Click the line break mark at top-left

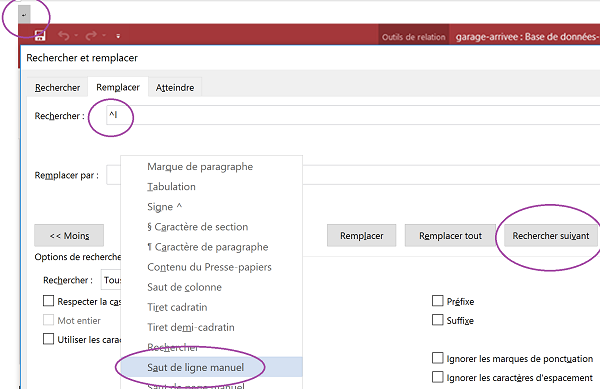[x=24, y=15]
